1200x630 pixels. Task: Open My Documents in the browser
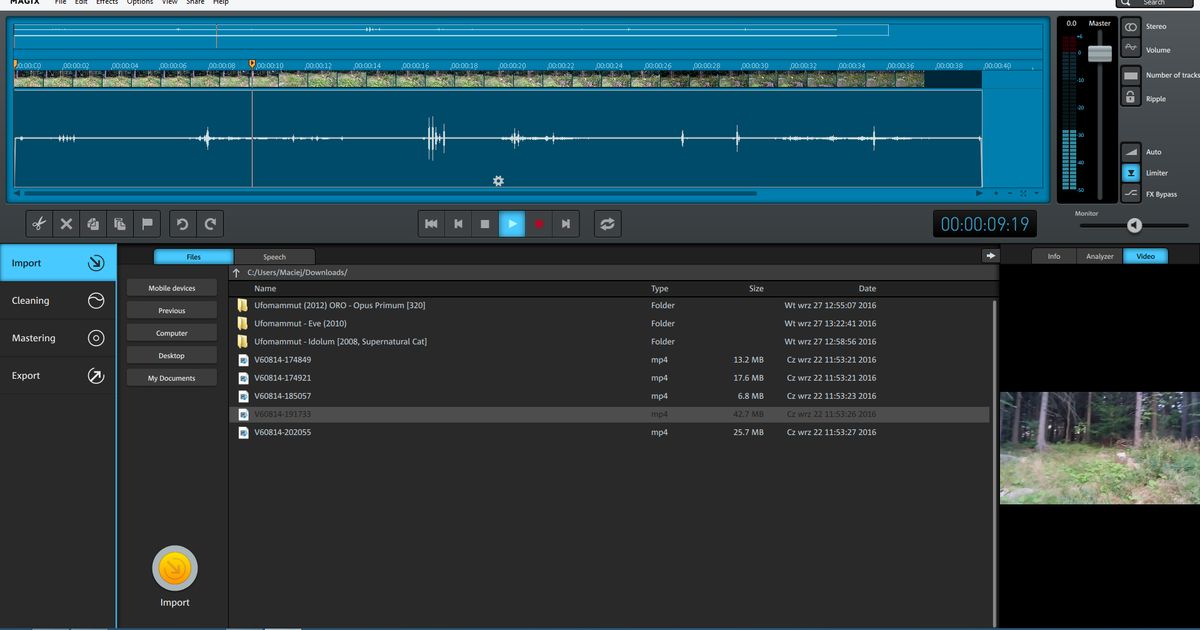(171, 377)
